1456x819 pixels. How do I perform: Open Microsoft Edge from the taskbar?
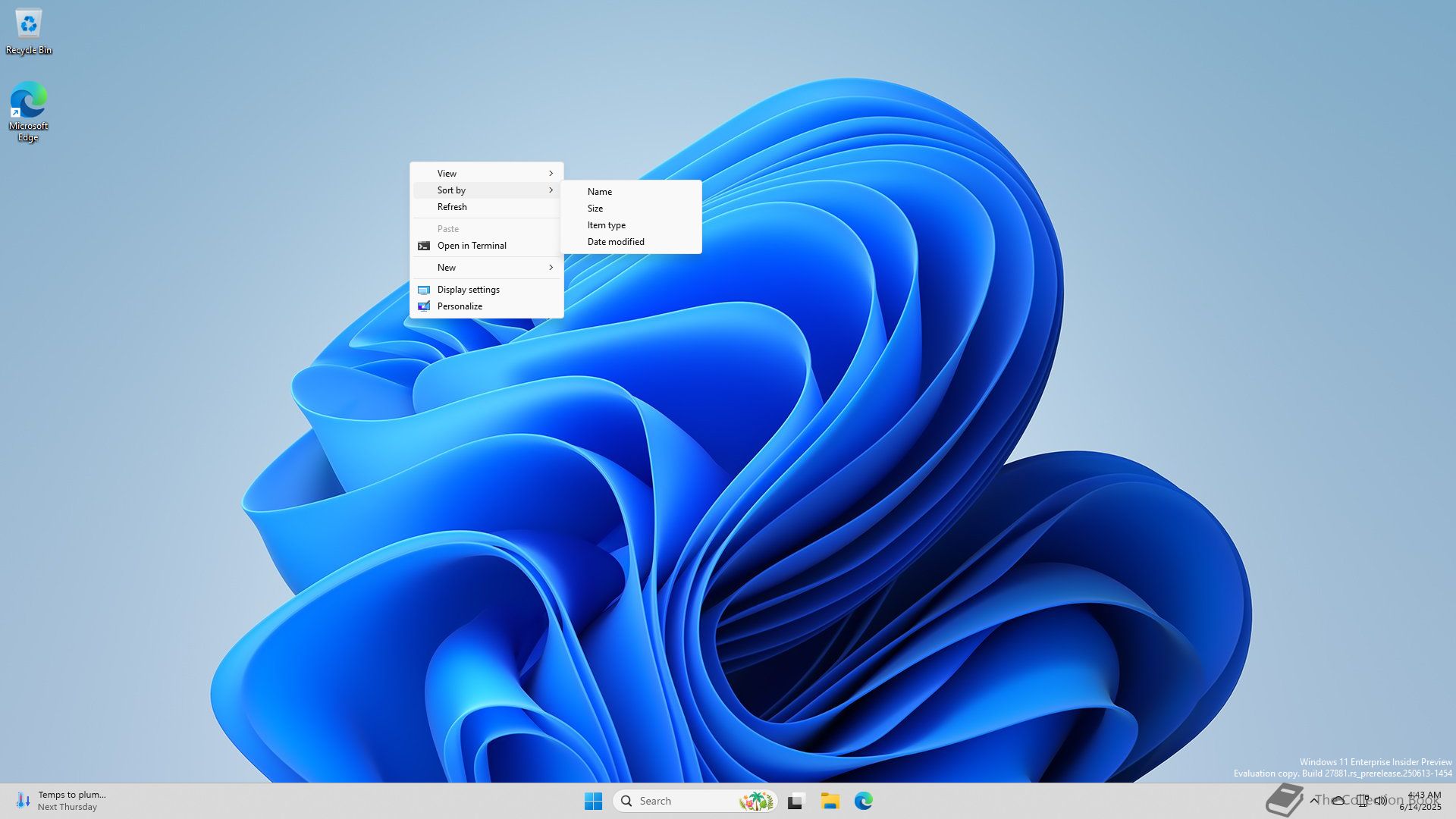click(x=863, y=801)
